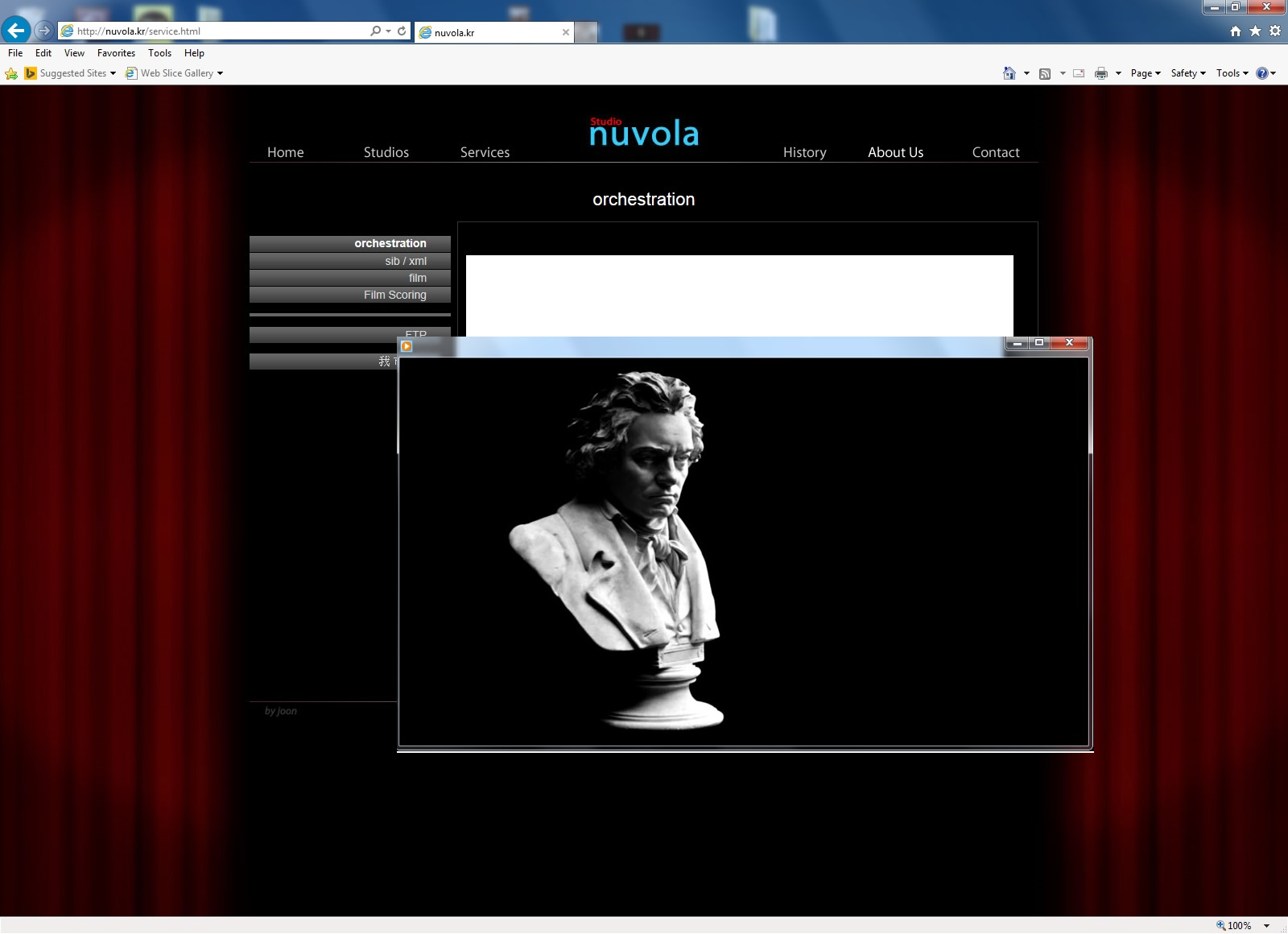Select film in the side menu

click(x=350, y=278)
